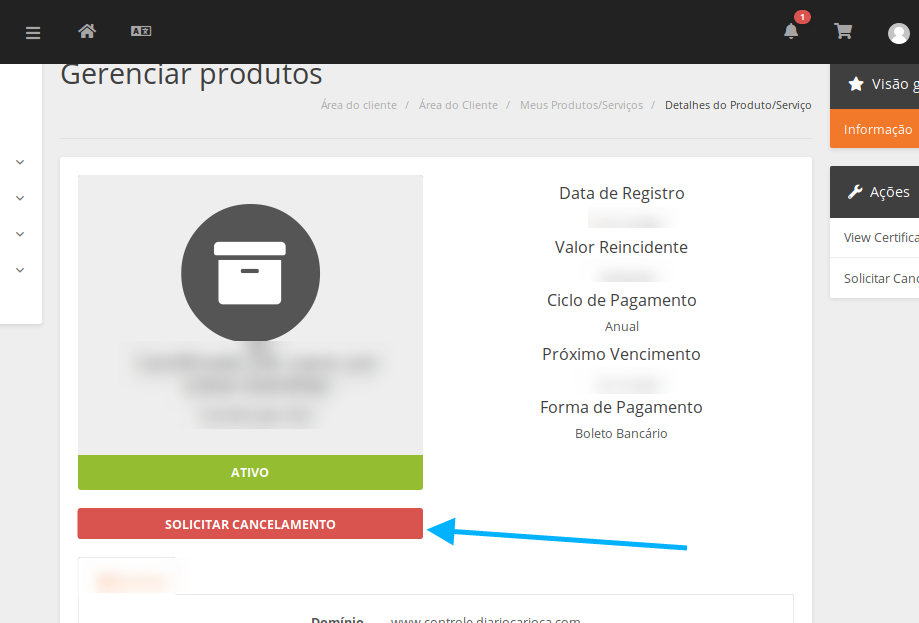
Task: Open the domain link next to Domínio
Action: coord(485,619)
